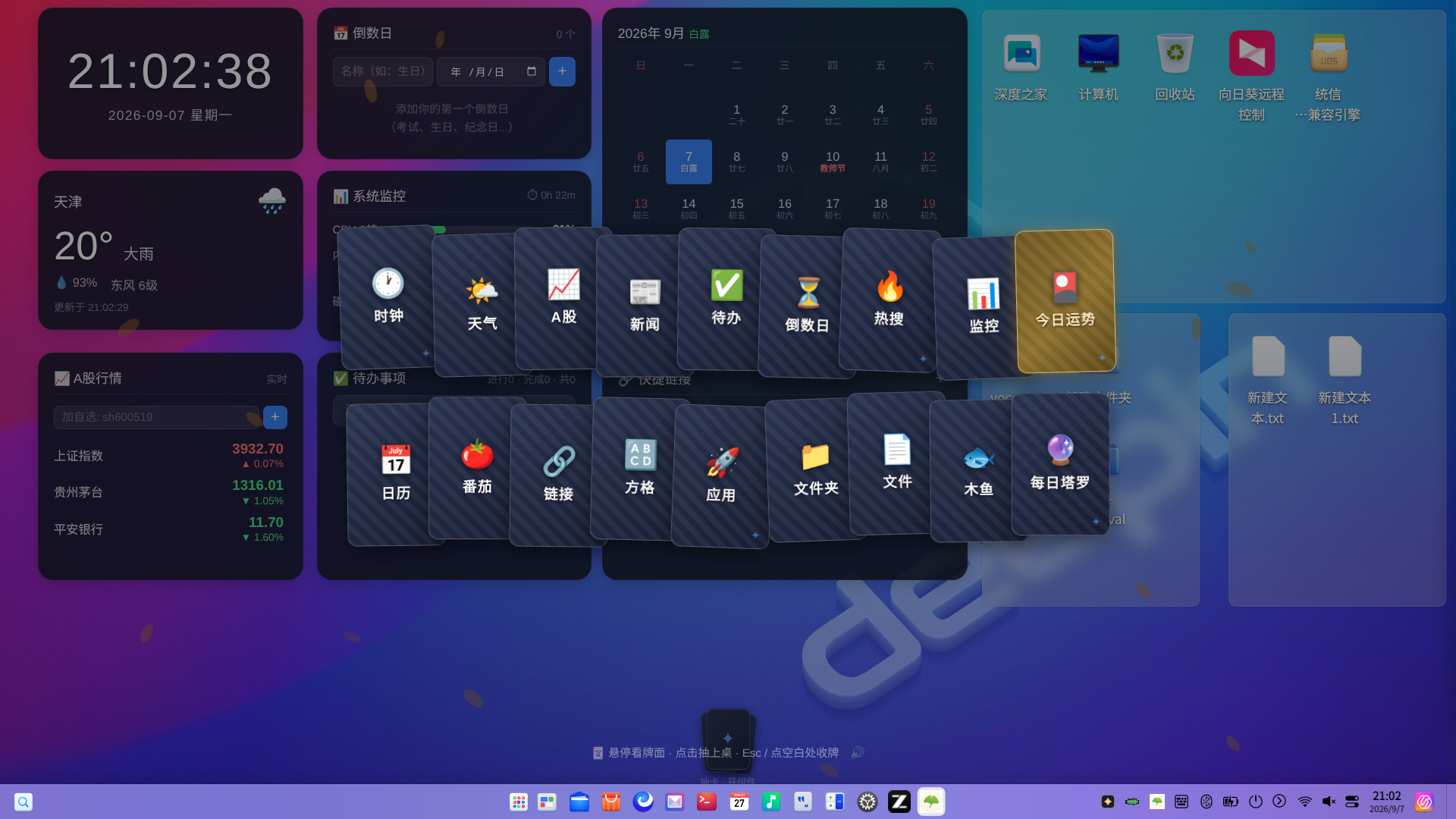
Task: Add countdown with the blue plus button
Action: pos(562,71)
